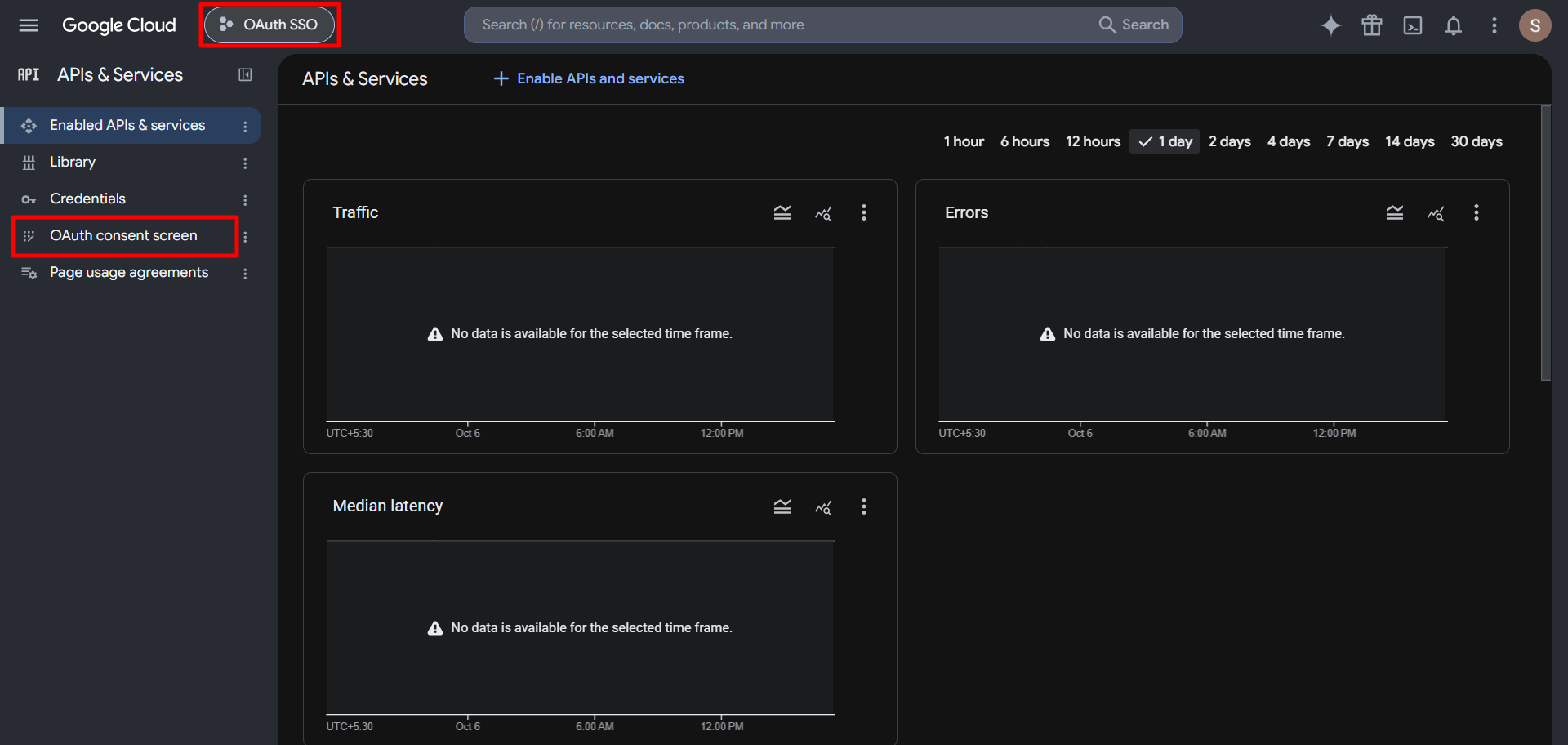Screen dimensions: 1568x745
Task: Select the 30 days time range
Action: coord(1477,141)
